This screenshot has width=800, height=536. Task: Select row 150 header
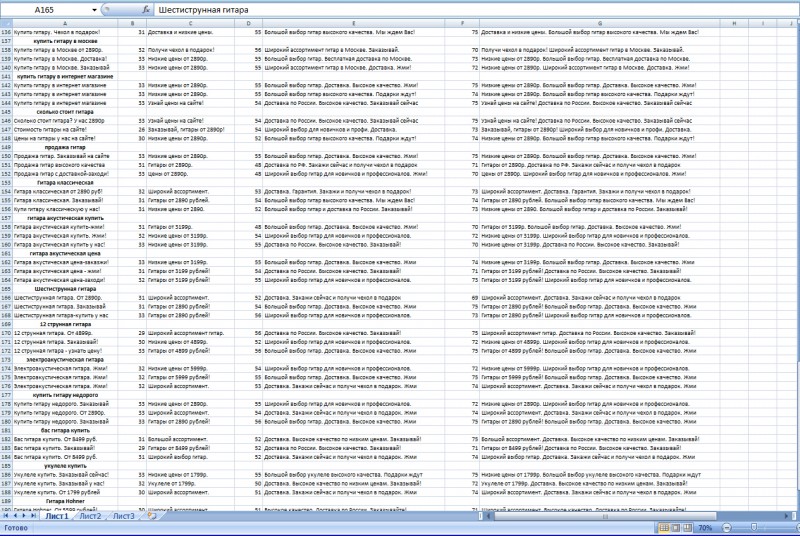point(6,156)
